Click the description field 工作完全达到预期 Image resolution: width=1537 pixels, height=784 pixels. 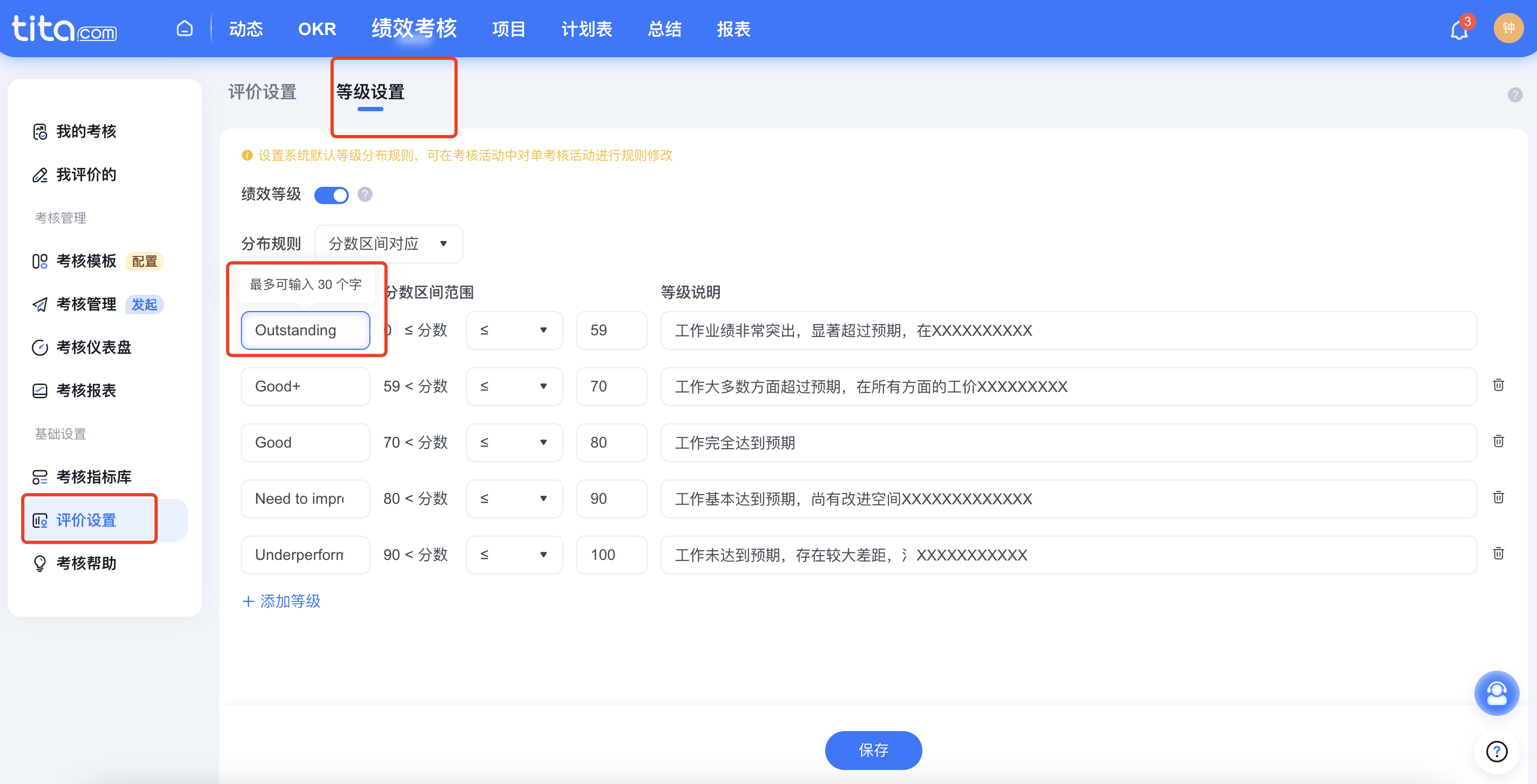[x=1069, y=442]
